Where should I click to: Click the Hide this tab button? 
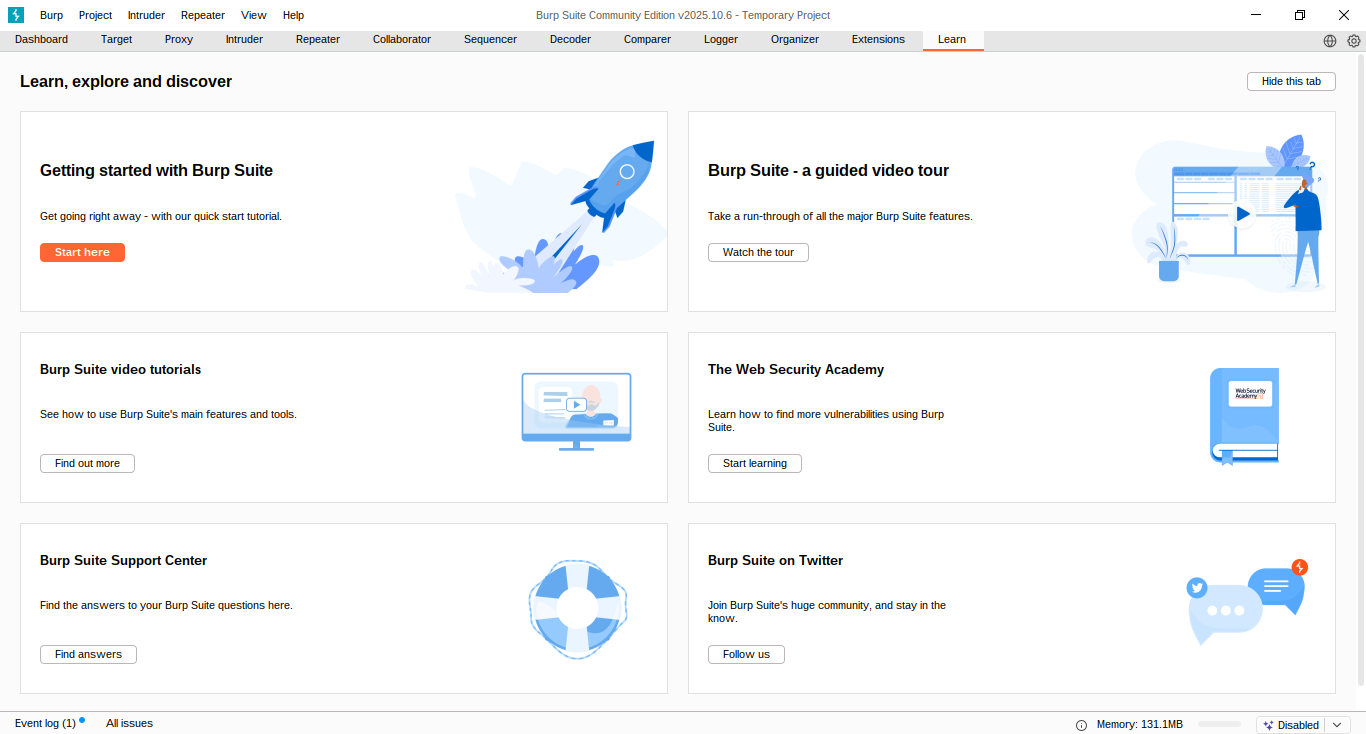tap(1291, 81)
